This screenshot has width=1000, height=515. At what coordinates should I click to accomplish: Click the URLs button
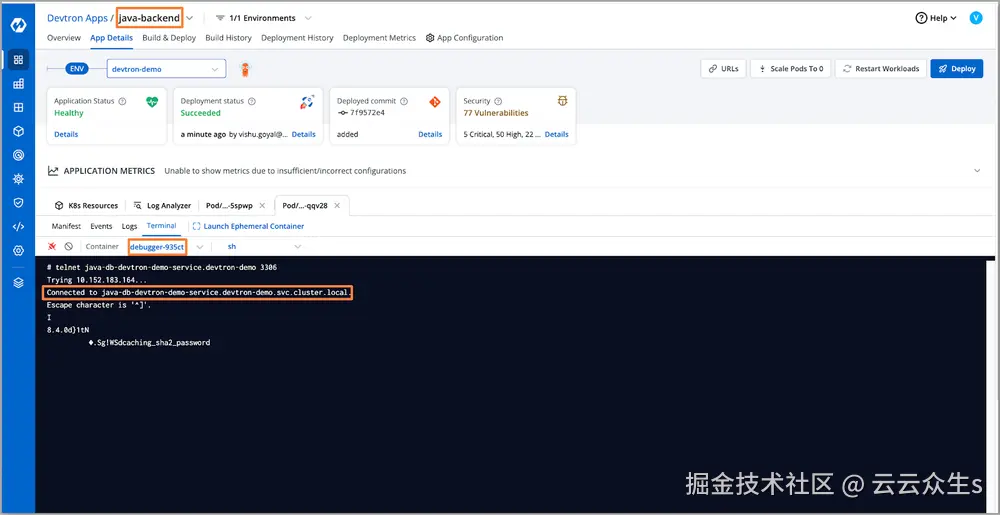click(x=723, y=69)
